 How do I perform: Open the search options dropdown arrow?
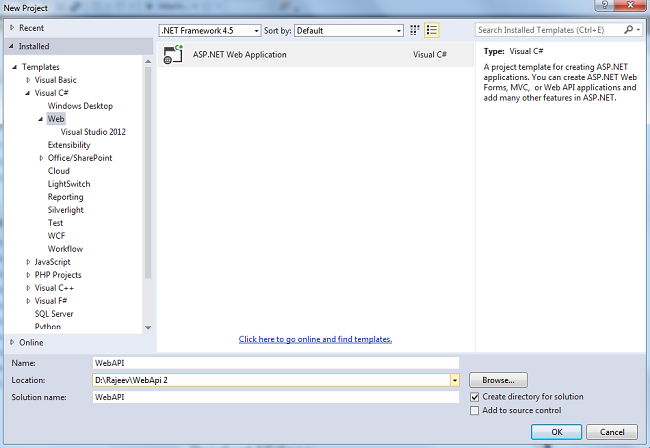point(638,30)
